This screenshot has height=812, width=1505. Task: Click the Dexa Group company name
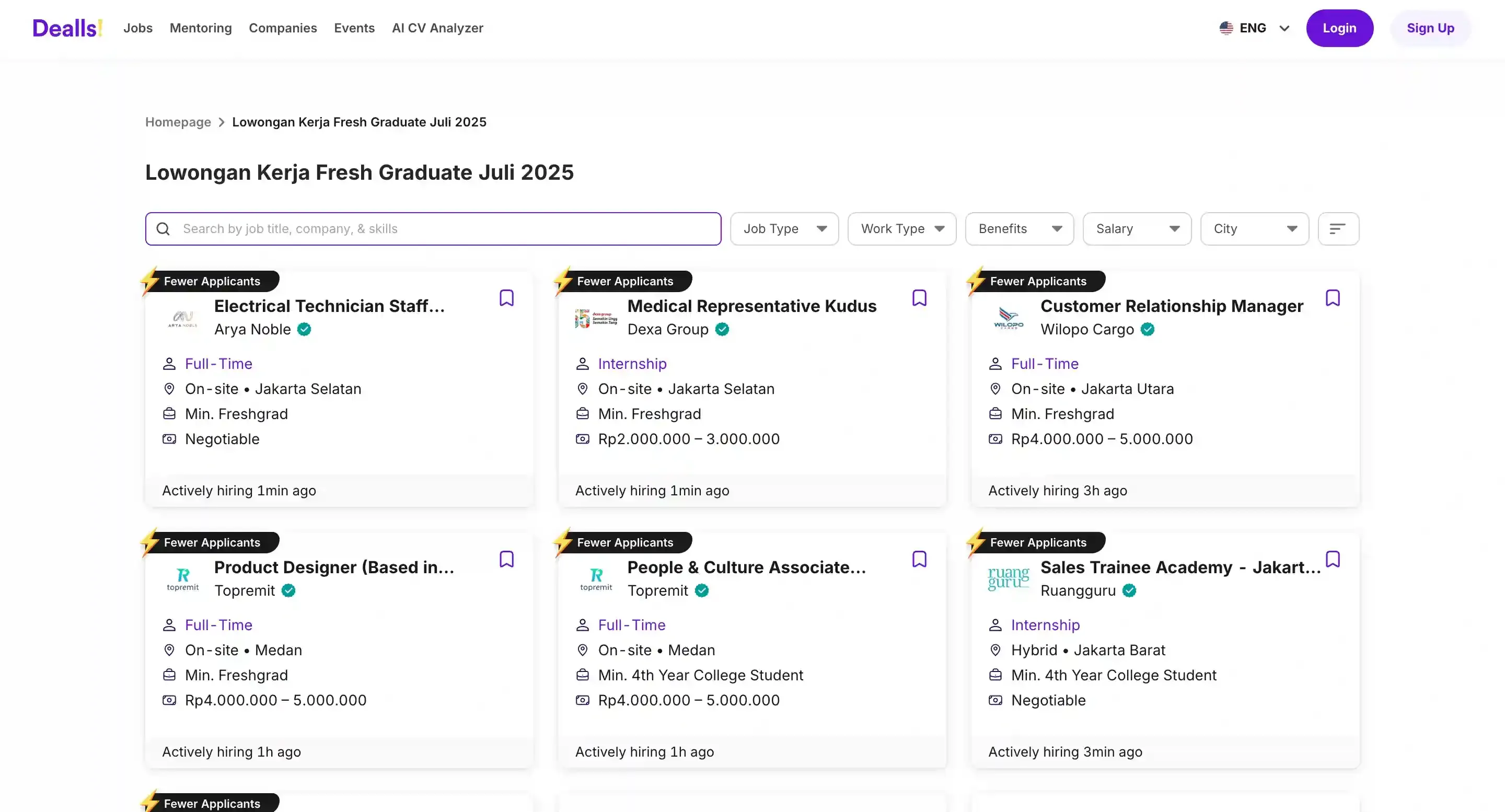tap(668, 330)
